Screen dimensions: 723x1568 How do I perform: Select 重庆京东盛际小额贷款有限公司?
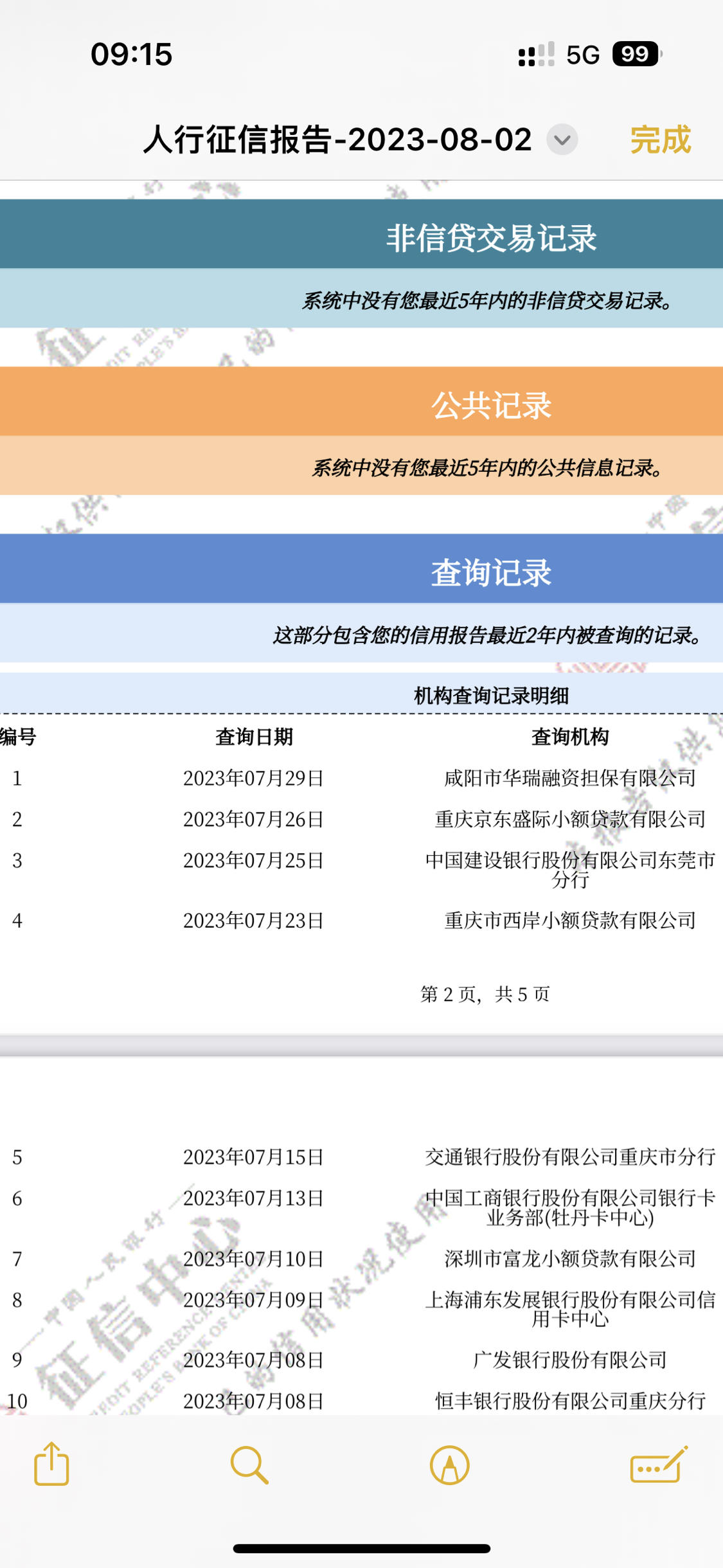570,819
